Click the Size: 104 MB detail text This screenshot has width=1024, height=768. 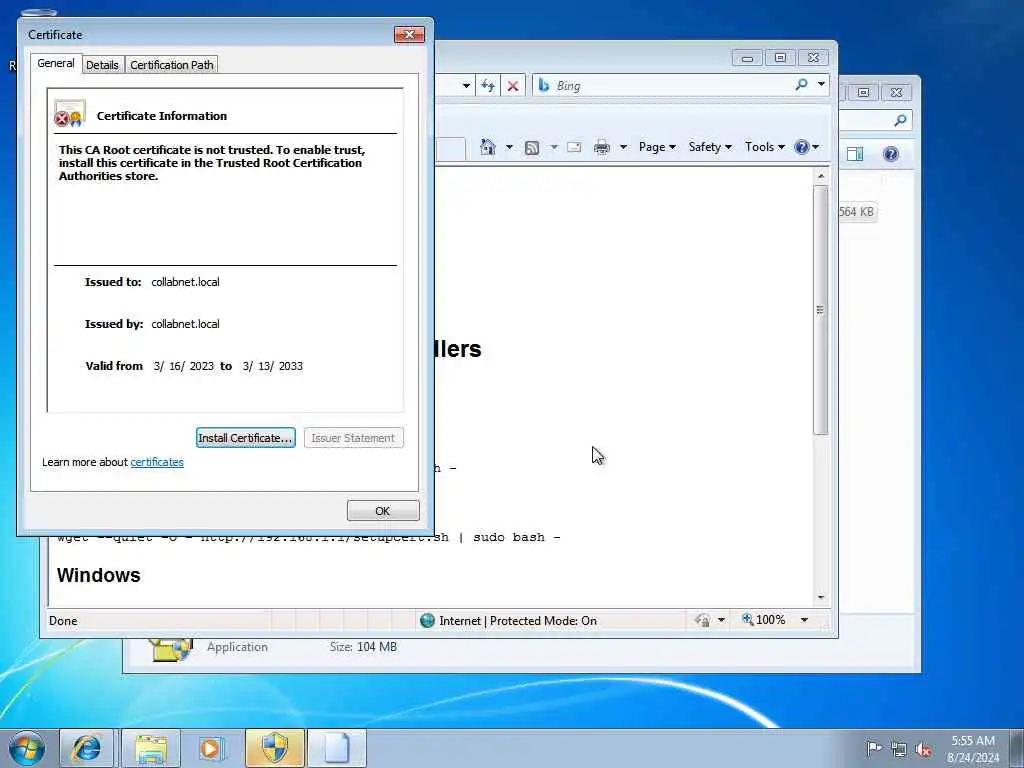coord(363,647)
